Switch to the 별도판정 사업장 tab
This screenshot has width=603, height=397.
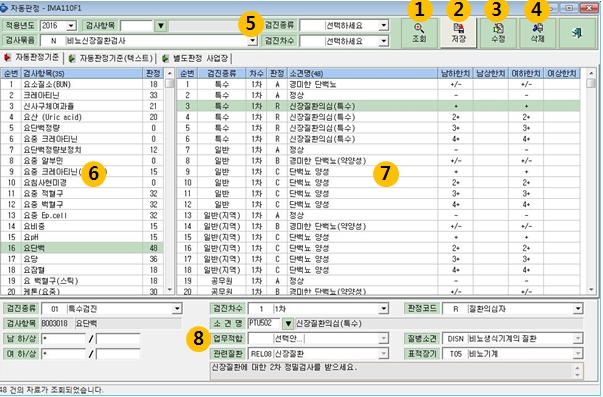tap(195, 58)
